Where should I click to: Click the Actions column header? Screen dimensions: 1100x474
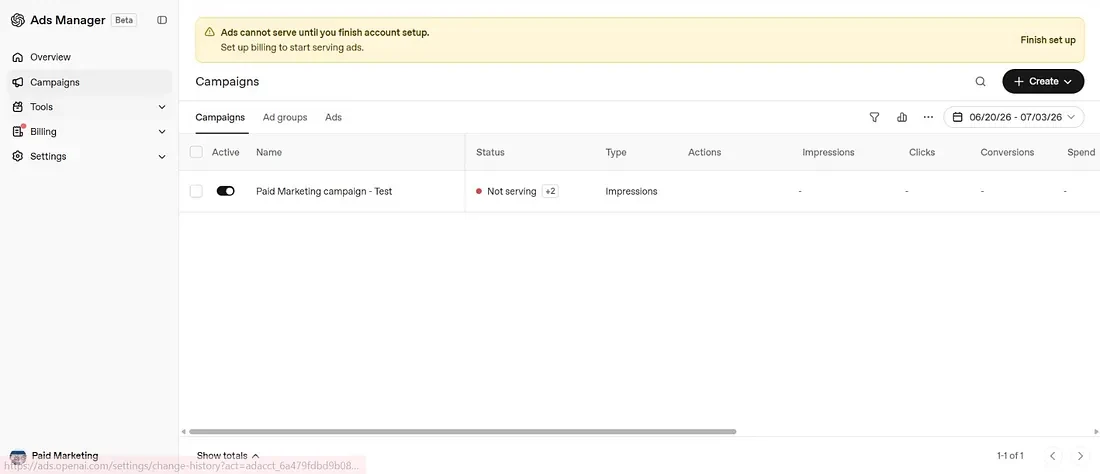coord(704,152)
